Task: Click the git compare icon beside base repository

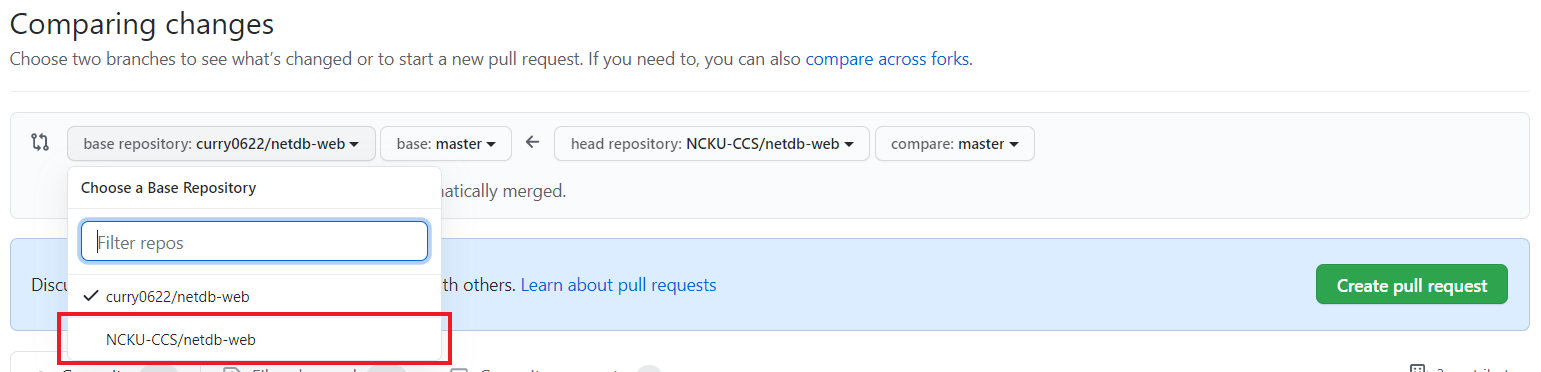Action: 40,142
